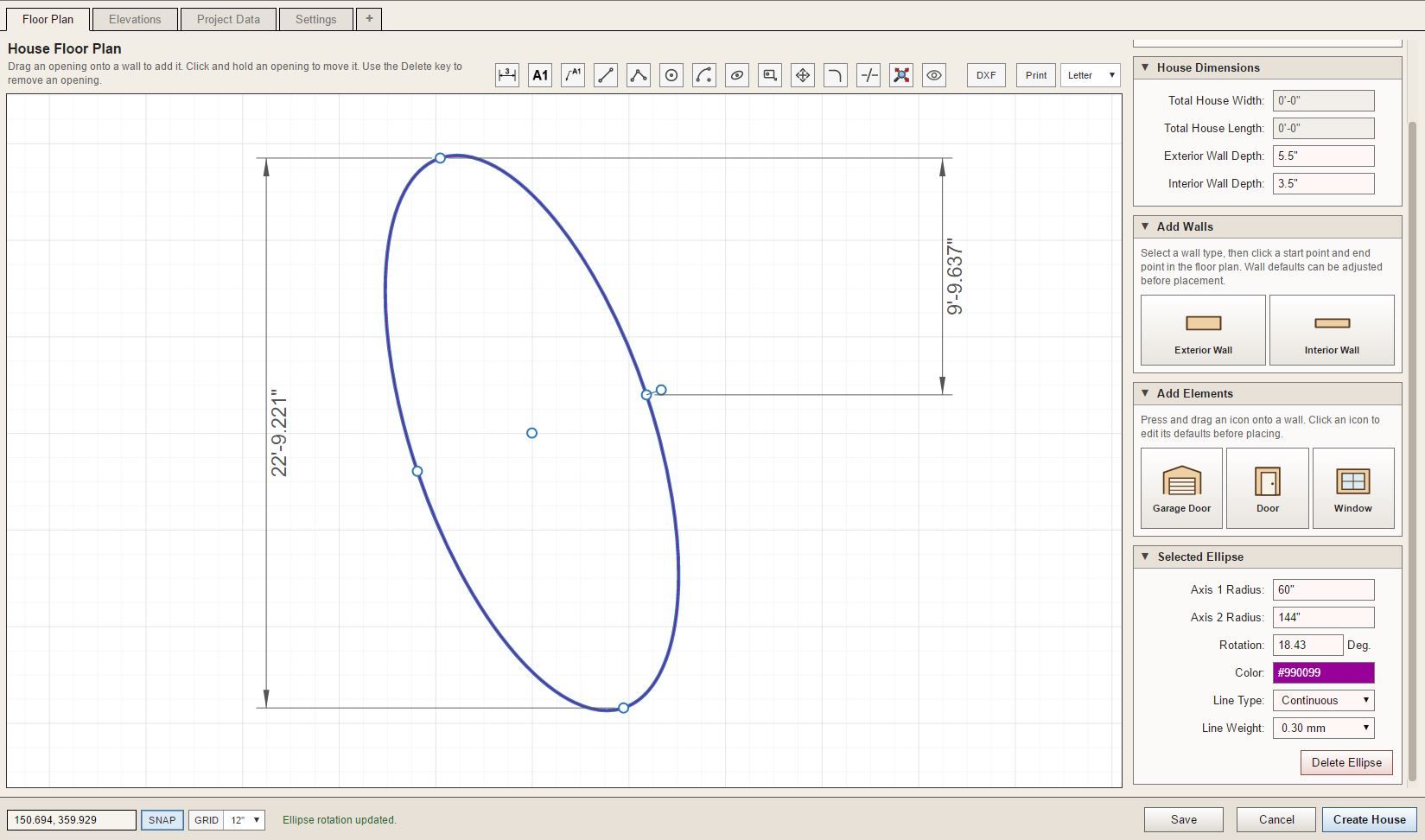Click the Garage Door element icon

pyautogui.click(x=1181, y=488)
